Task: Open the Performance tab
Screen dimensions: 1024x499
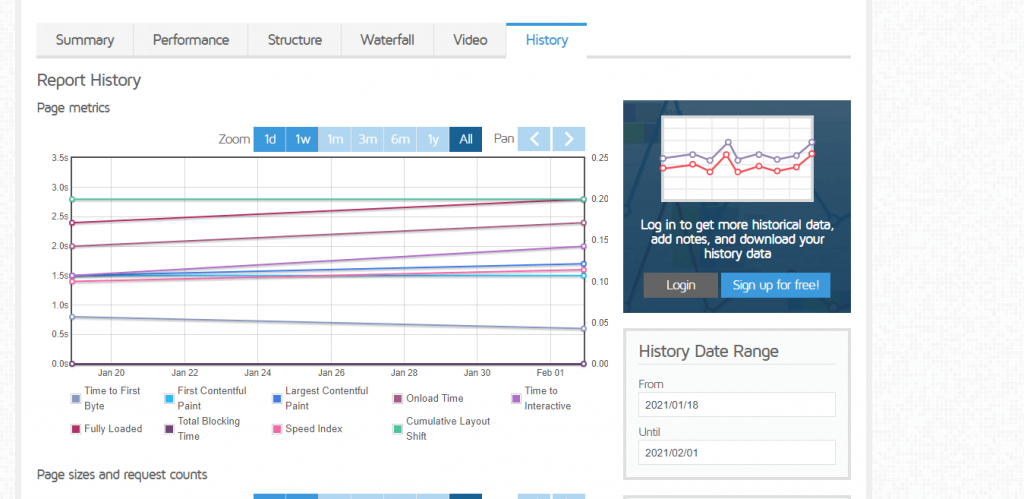Action: tap(191, 40)
